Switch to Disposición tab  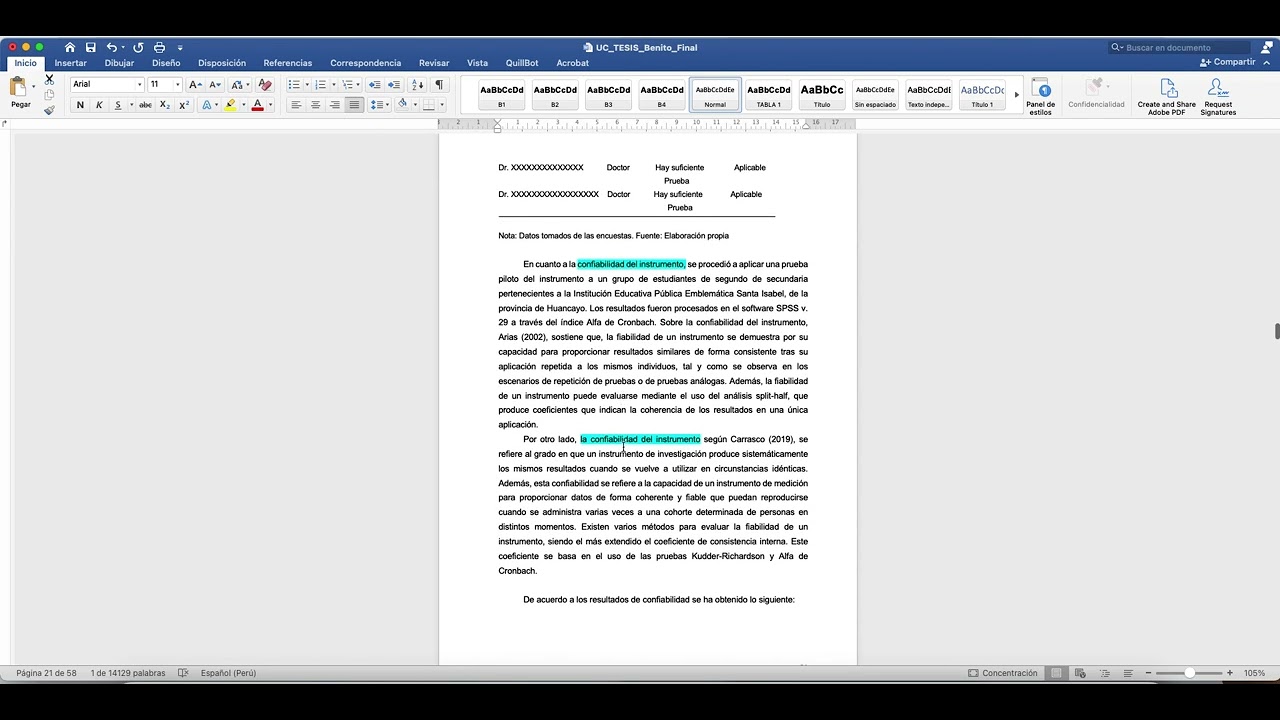tap(222, 63)
